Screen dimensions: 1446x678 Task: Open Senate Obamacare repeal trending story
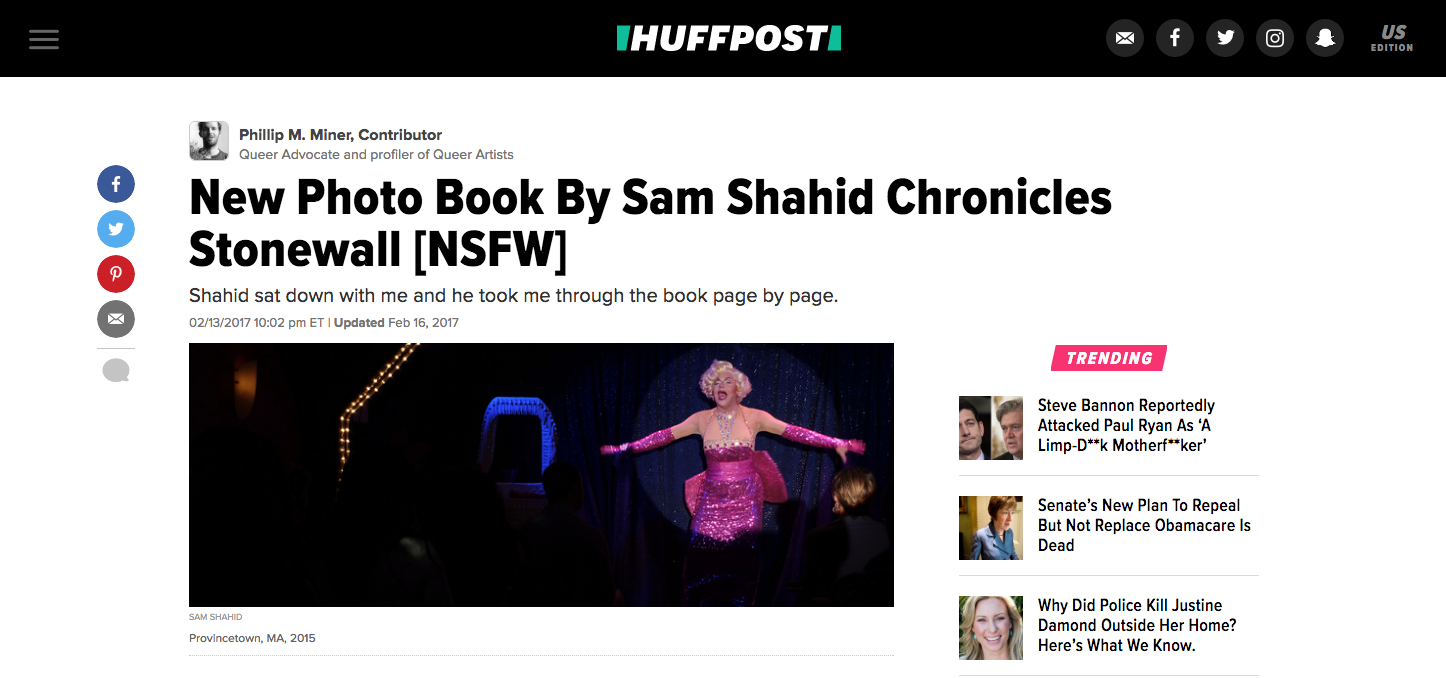(1144, 525)
